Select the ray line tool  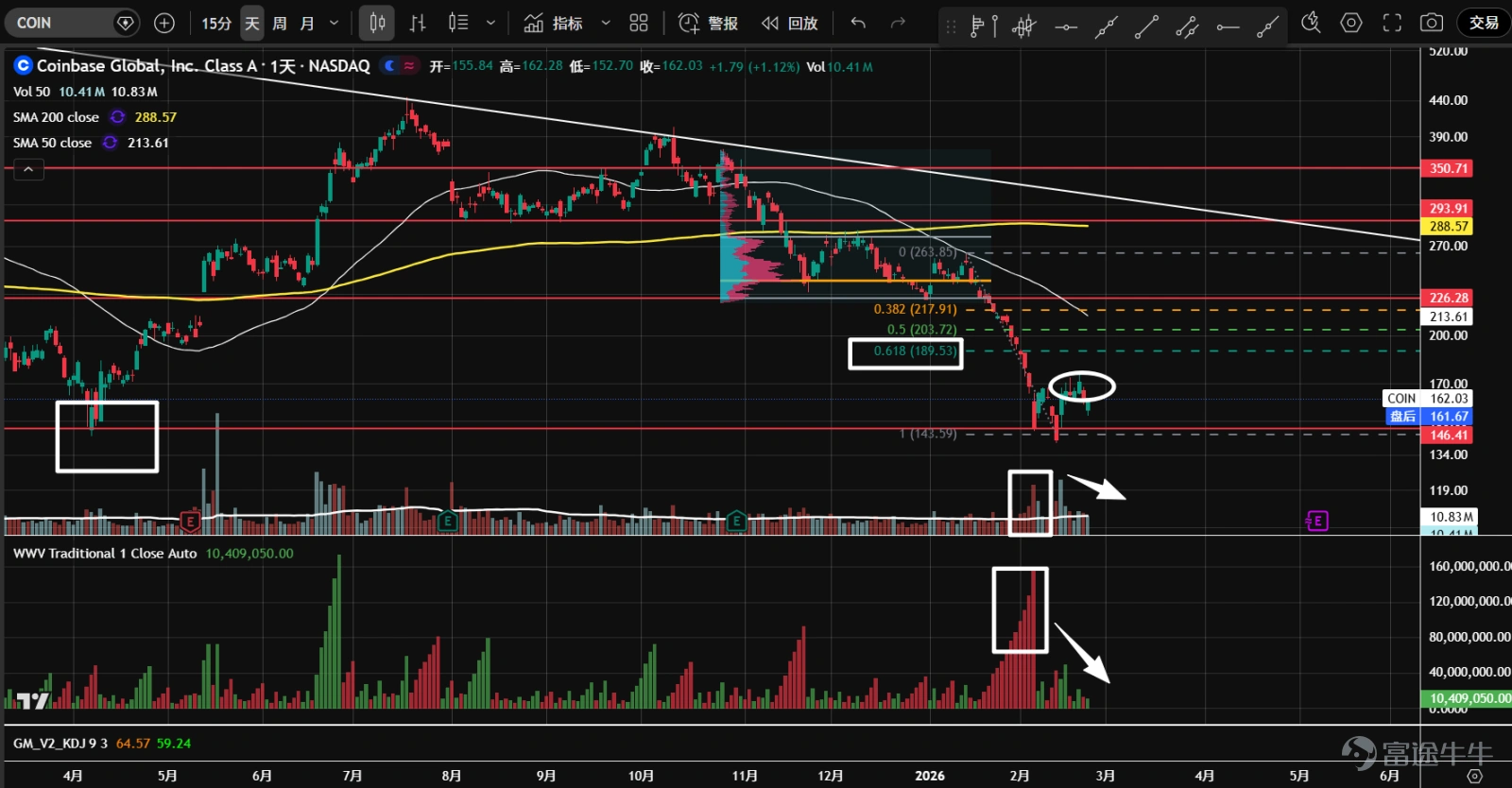coord(1268,27)
